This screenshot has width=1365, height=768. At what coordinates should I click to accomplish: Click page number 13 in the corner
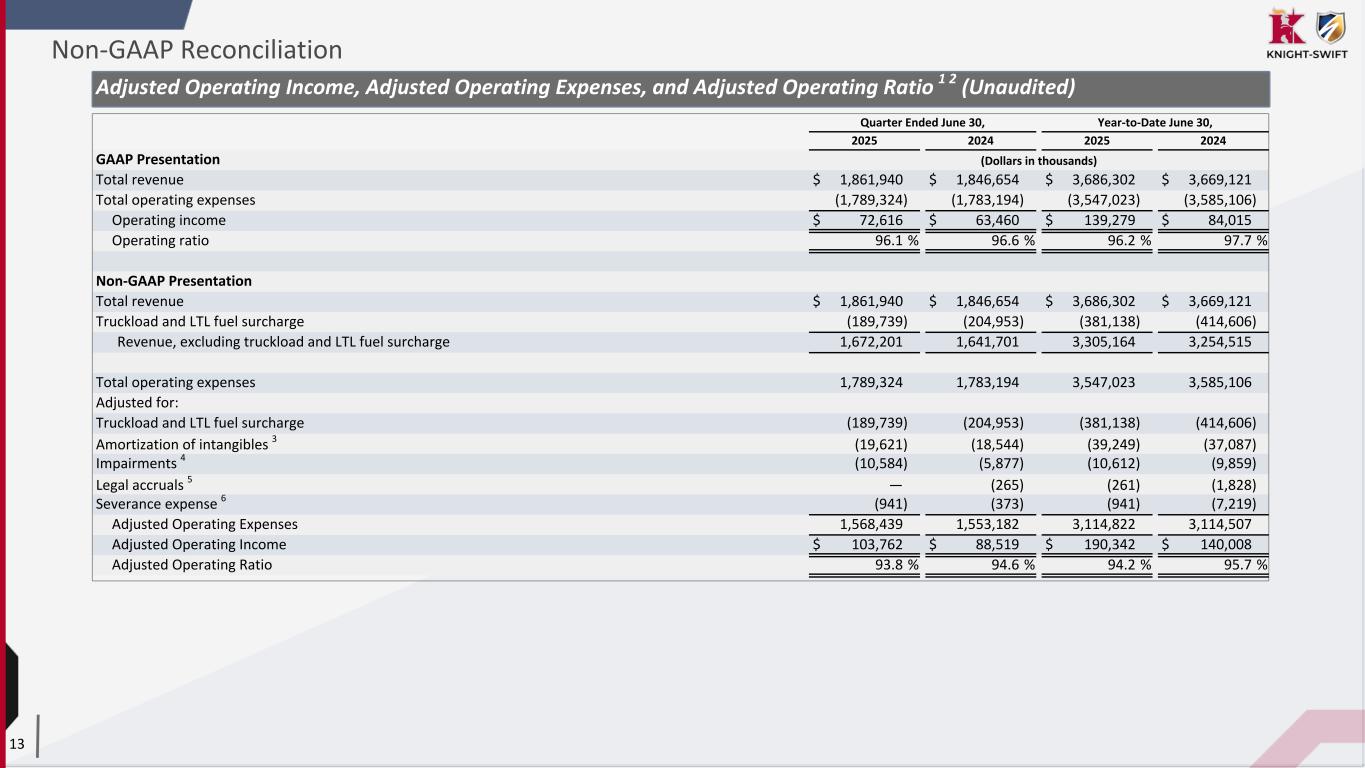[17, 743]
